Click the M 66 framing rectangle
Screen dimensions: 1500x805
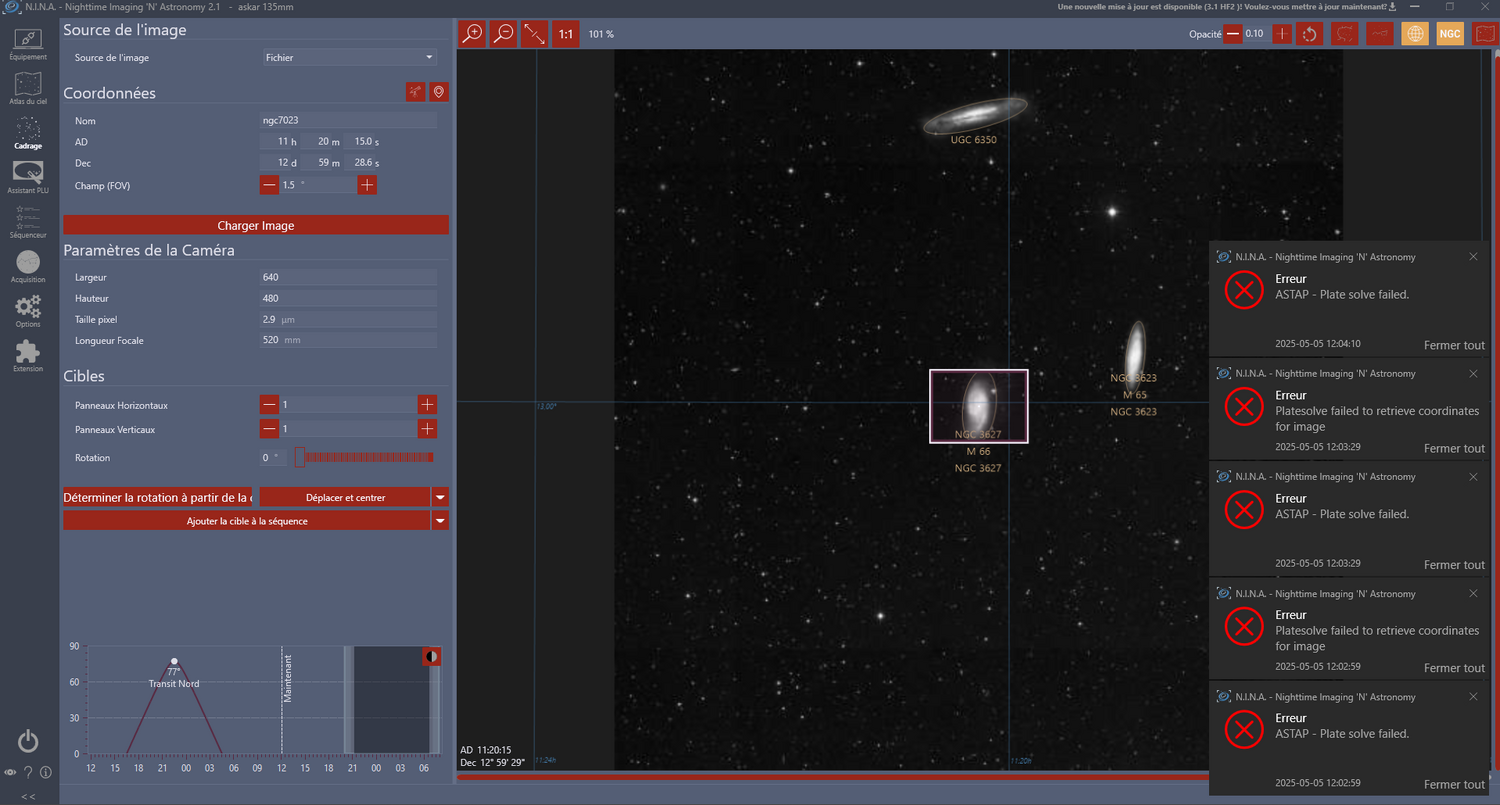[978, 406]
